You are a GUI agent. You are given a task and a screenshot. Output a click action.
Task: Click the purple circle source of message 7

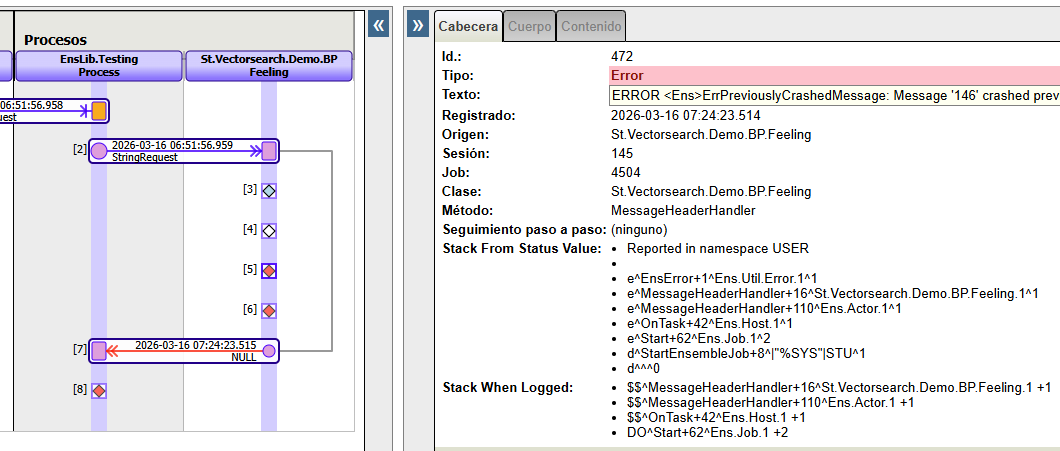pos(269,351)
